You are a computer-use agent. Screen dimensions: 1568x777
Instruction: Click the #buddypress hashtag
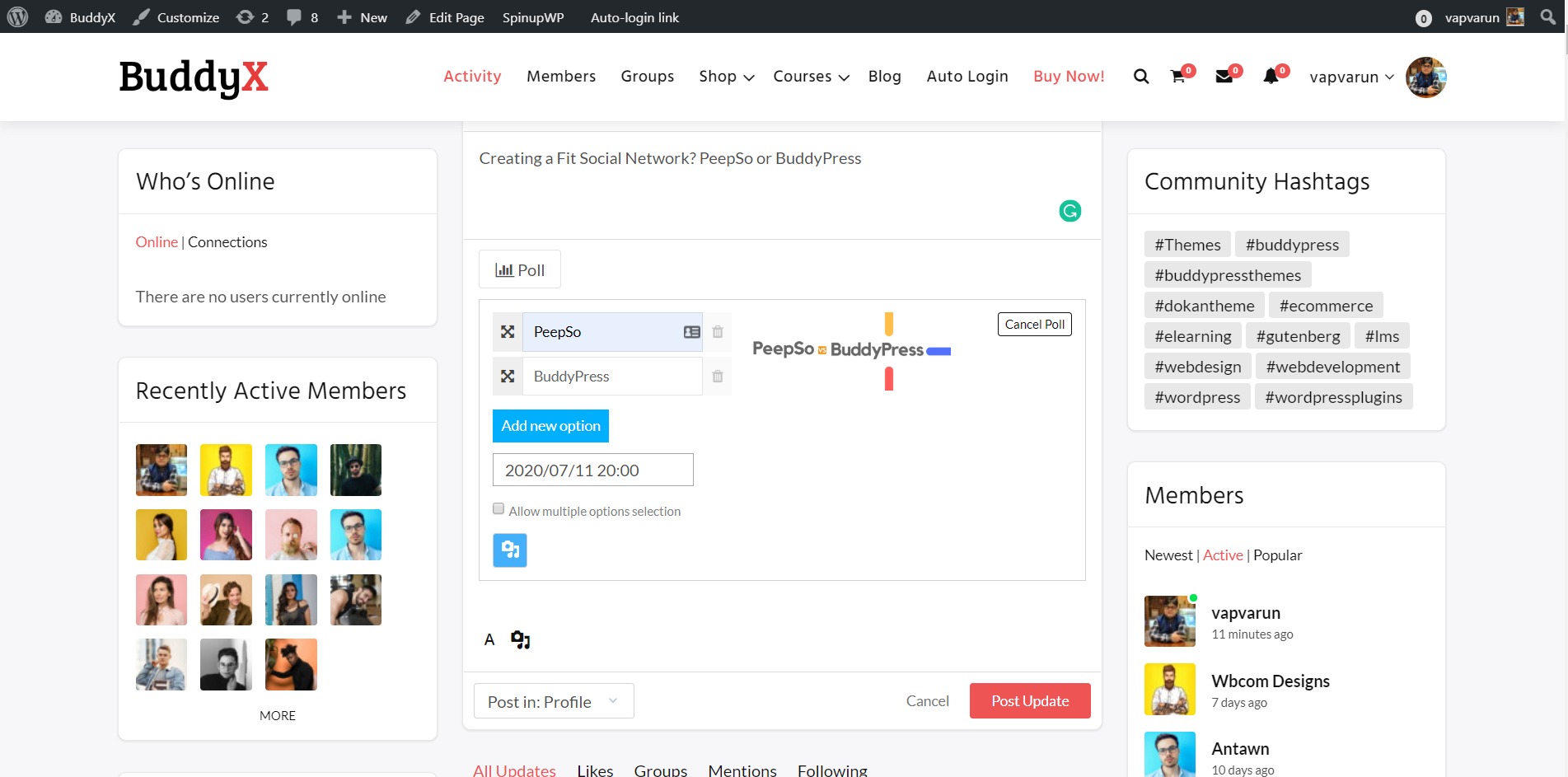pos(1292,245)
